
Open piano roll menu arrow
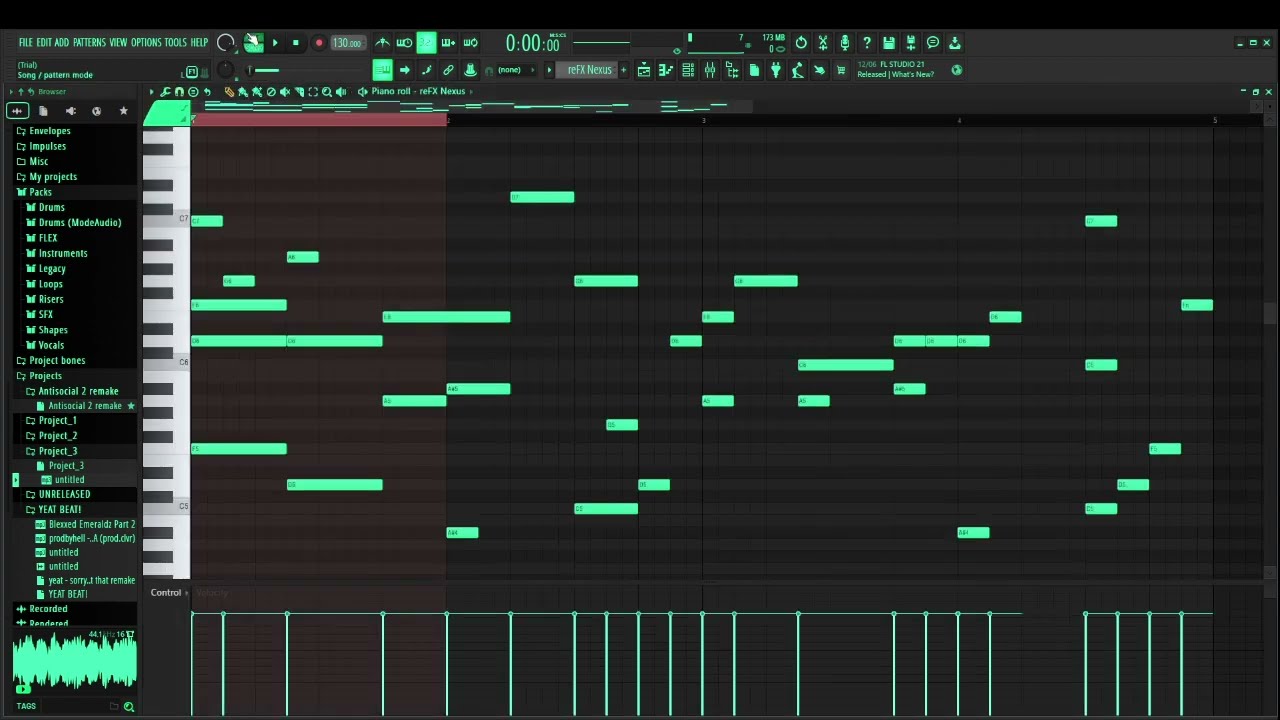pyautogui.click(x=152, y=92)
